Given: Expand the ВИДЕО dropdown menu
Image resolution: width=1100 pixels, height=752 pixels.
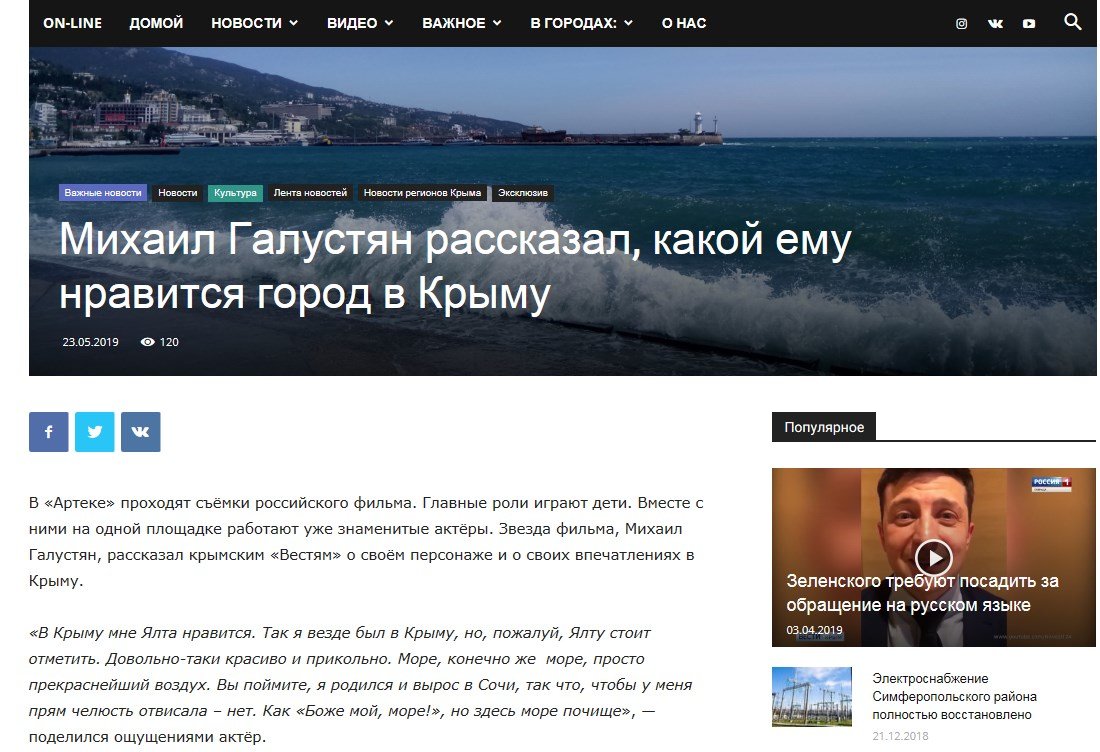Looking at the screenshot, I should [359, 23].
